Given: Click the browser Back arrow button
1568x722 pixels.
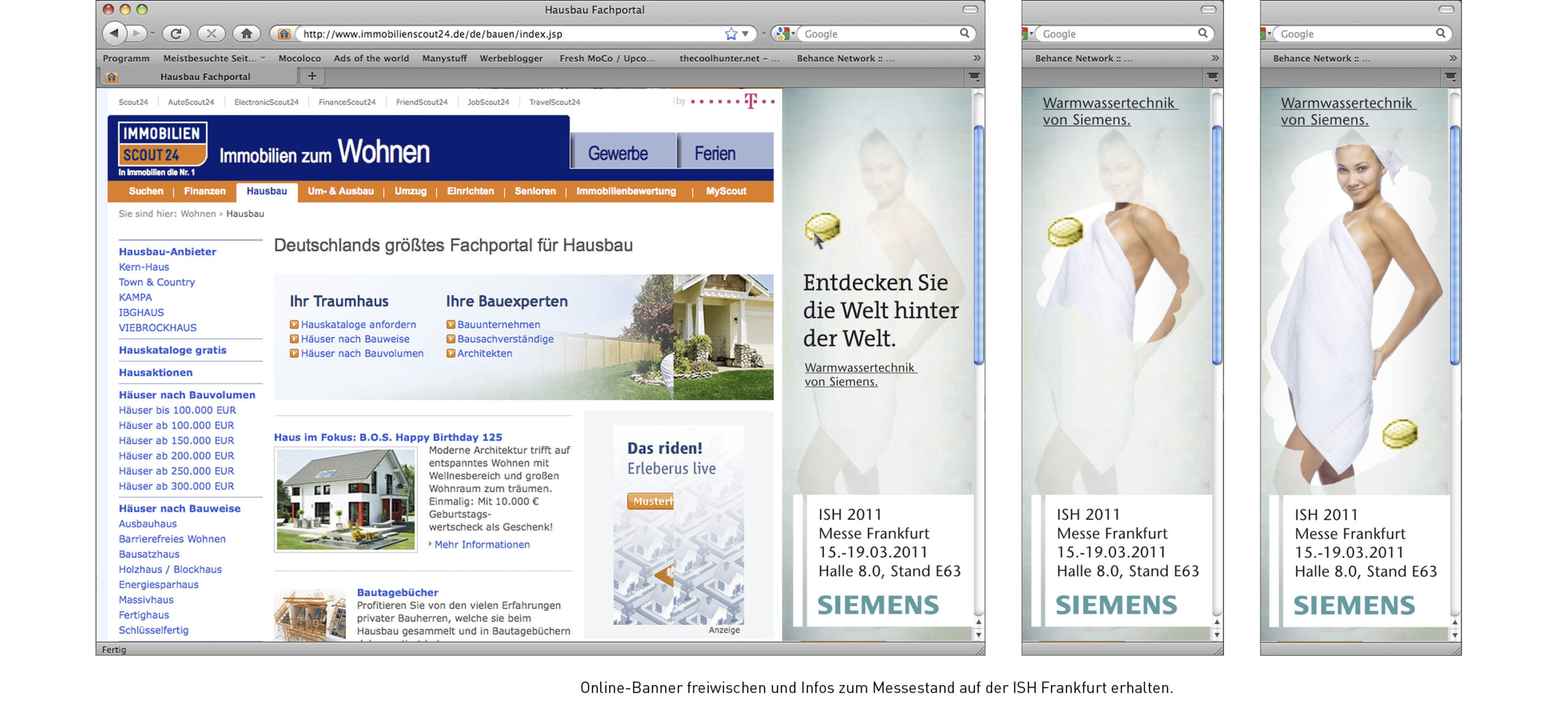Looking at the screenshot, I should (x=114, y=33).
